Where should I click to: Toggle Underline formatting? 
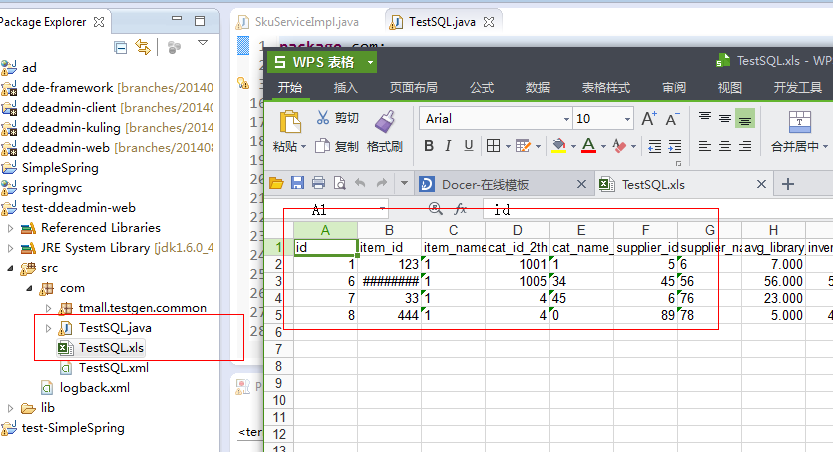(x=471, y=146)
